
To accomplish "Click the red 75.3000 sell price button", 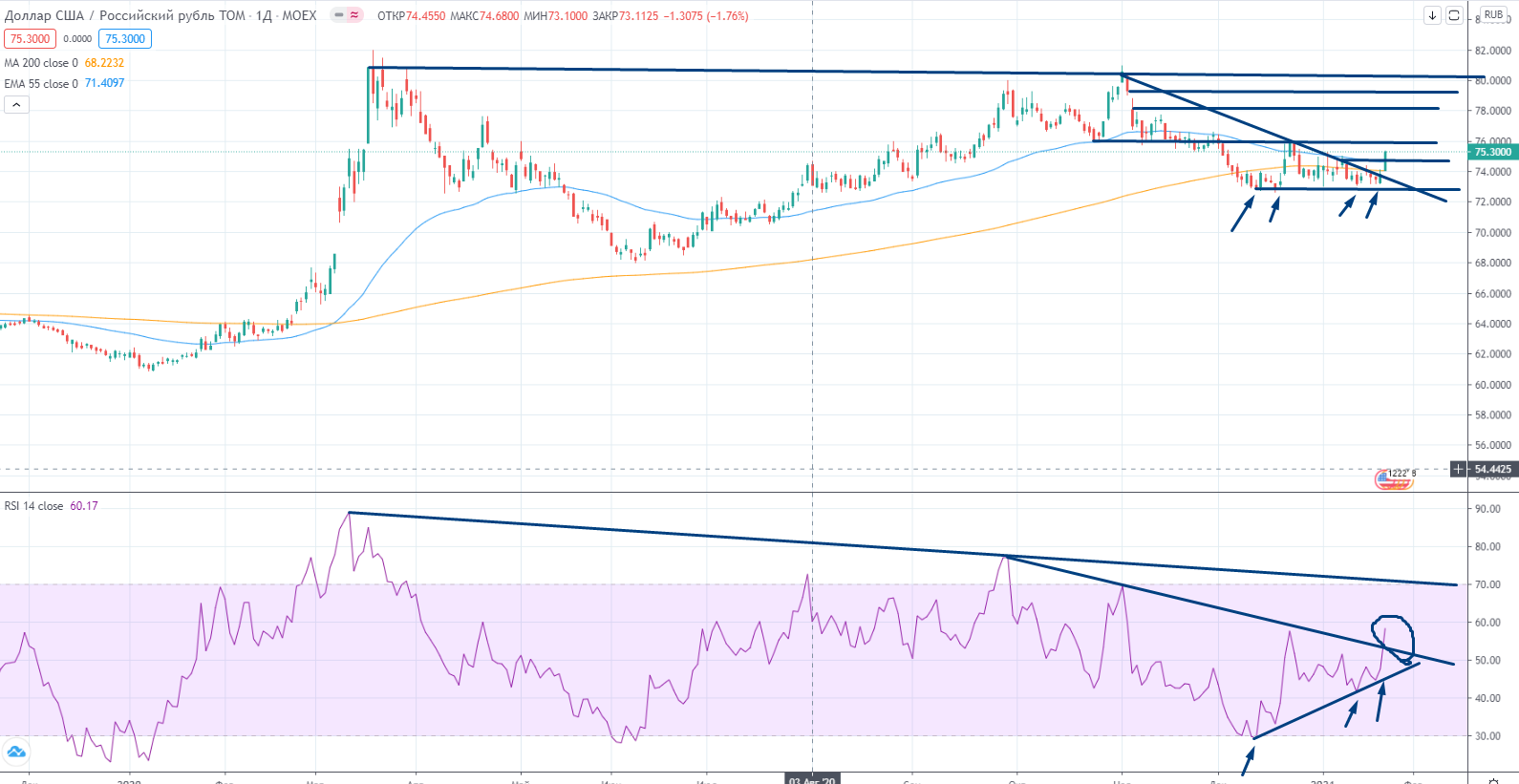I will click(30, 39).
